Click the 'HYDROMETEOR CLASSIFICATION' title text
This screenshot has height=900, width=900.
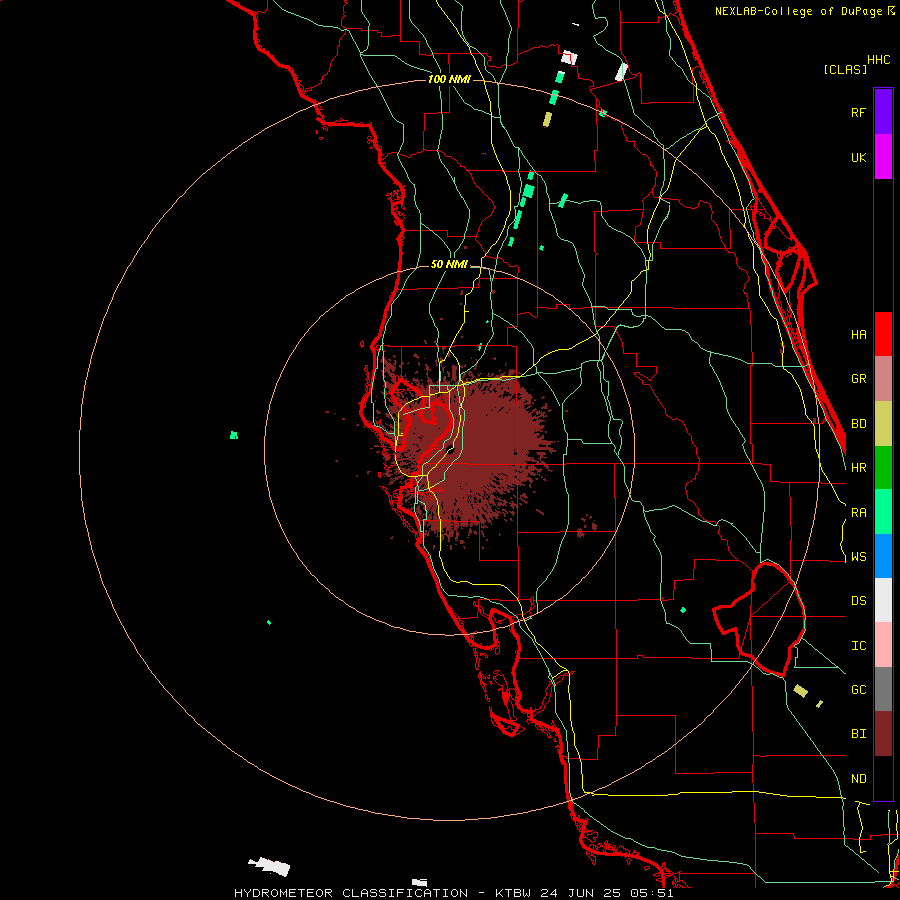(x=351, y=893)
